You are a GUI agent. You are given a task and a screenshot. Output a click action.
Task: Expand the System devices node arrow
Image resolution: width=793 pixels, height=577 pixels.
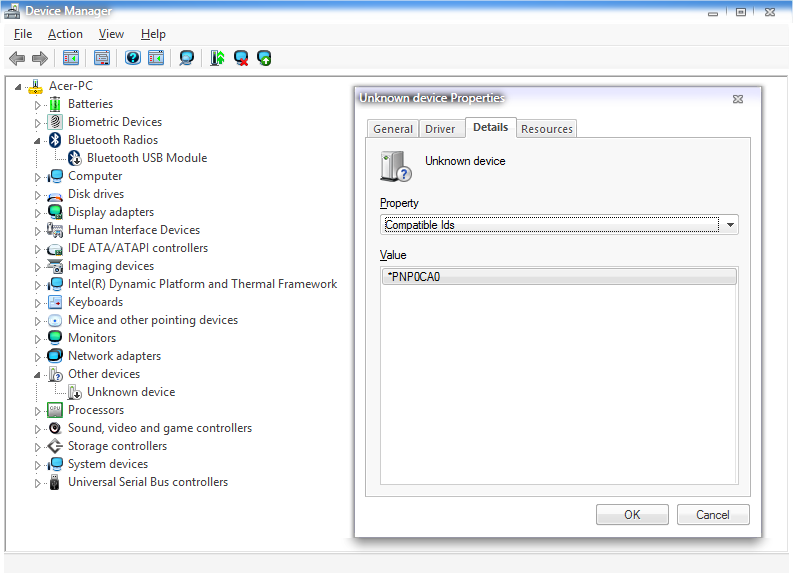[37, 465]
